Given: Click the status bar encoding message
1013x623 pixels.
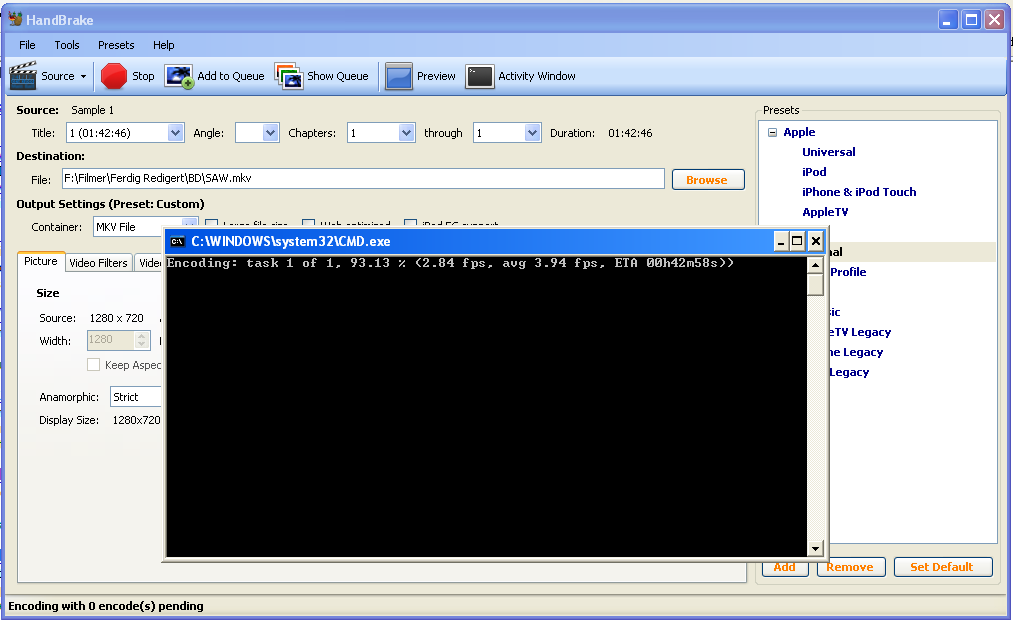Looking at the screenshot, I should click(106, 606).
